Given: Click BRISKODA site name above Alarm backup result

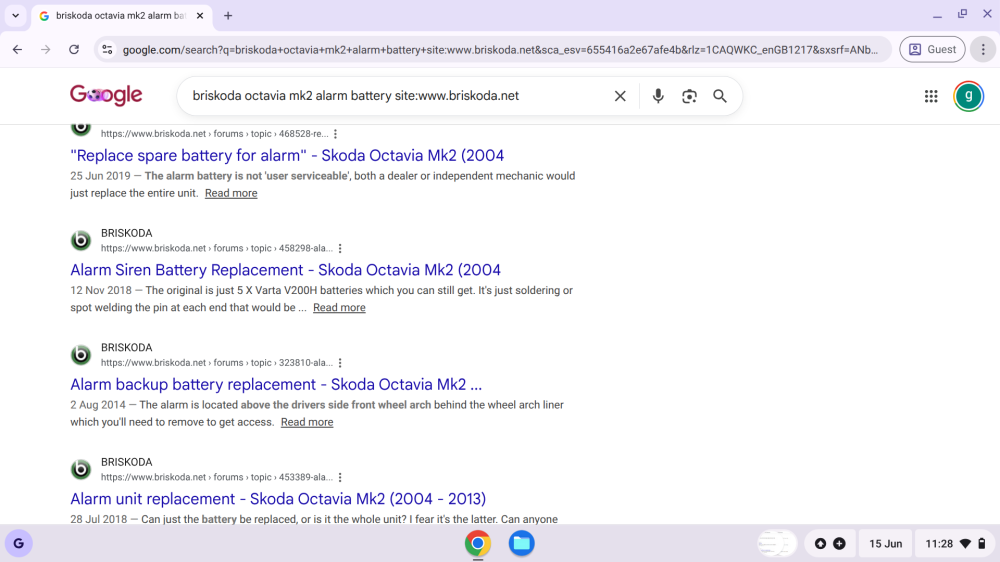Looking at the screenshot, I should (x=126, y=348).
